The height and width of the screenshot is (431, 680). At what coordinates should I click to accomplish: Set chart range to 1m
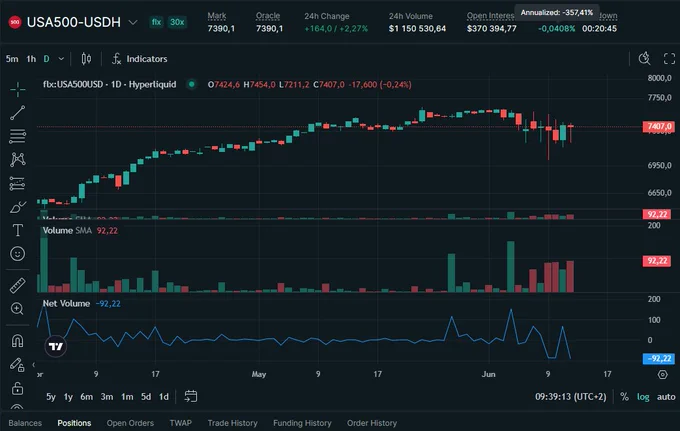click(x=127, y=397)
